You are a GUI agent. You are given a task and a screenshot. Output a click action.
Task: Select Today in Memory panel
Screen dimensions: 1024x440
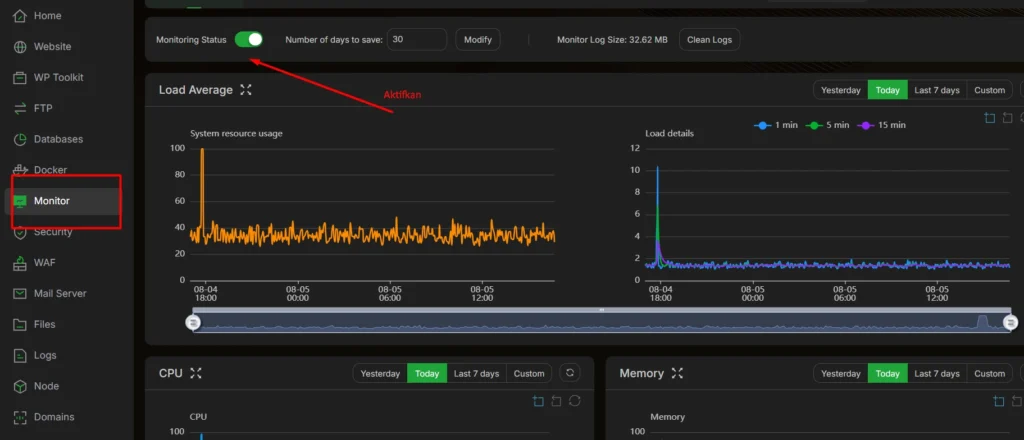point(888,373)
